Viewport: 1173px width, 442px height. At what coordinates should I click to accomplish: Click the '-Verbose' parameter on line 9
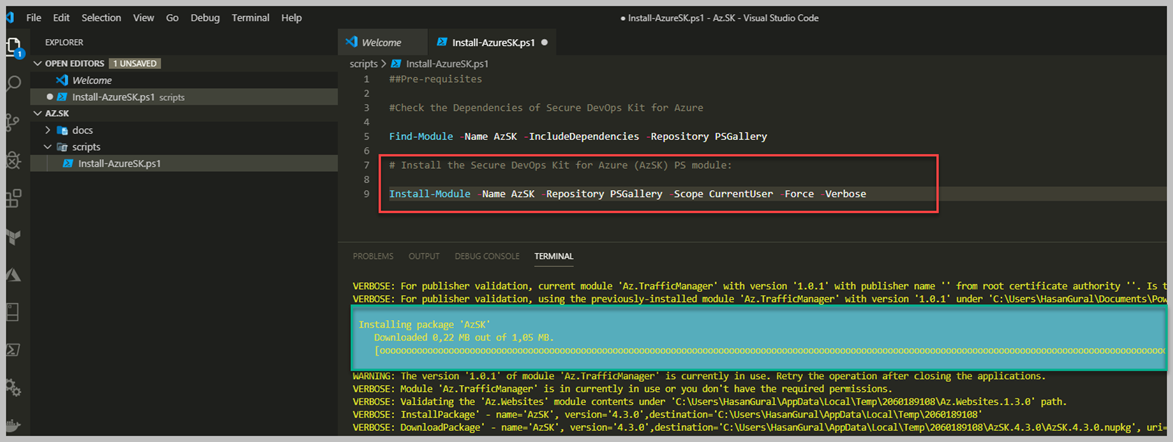point(842,194)
